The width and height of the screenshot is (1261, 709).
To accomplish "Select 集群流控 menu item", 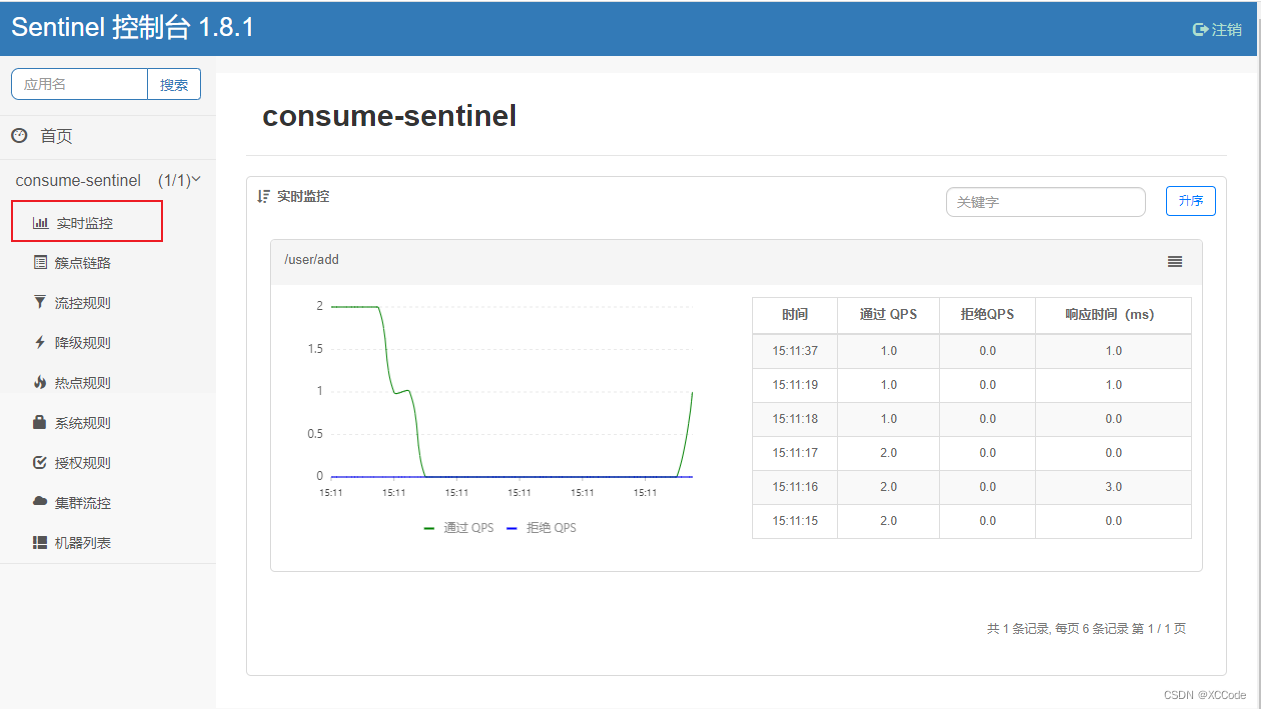I will click(x=83, y=503).
